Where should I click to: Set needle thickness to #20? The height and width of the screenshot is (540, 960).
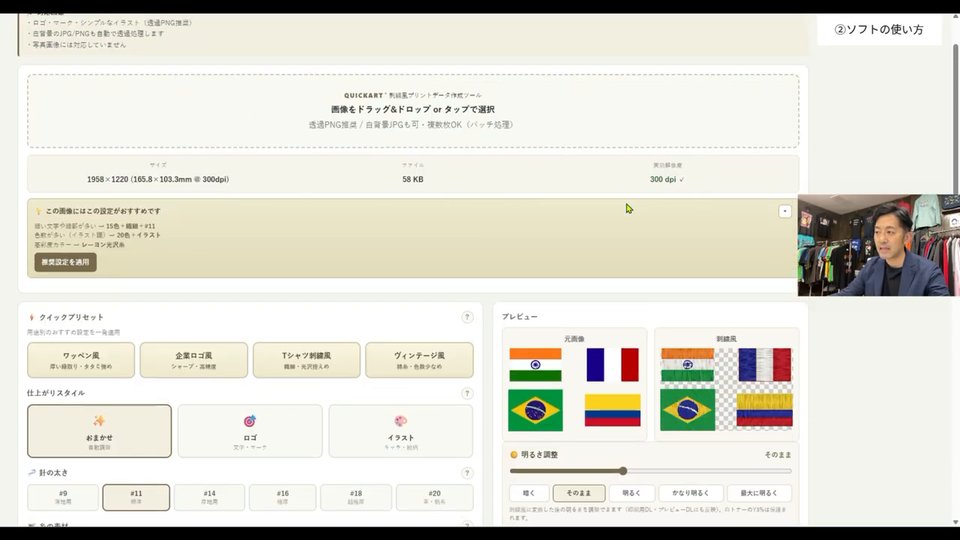(435, 497)
